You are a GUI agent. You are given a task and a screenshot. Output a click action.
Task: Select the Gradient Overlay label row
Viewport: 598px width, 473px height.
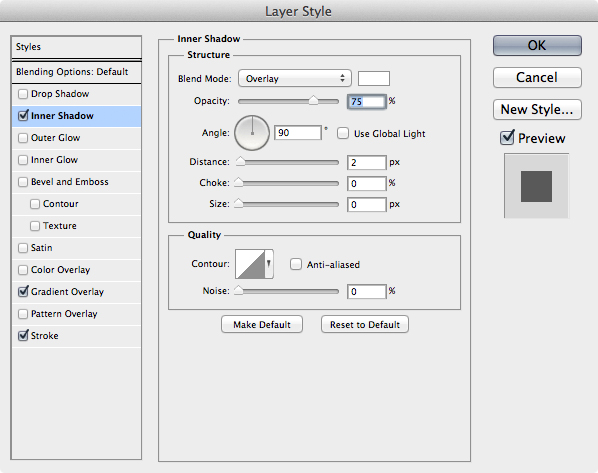pyautogui.click(x=76, y=292)
